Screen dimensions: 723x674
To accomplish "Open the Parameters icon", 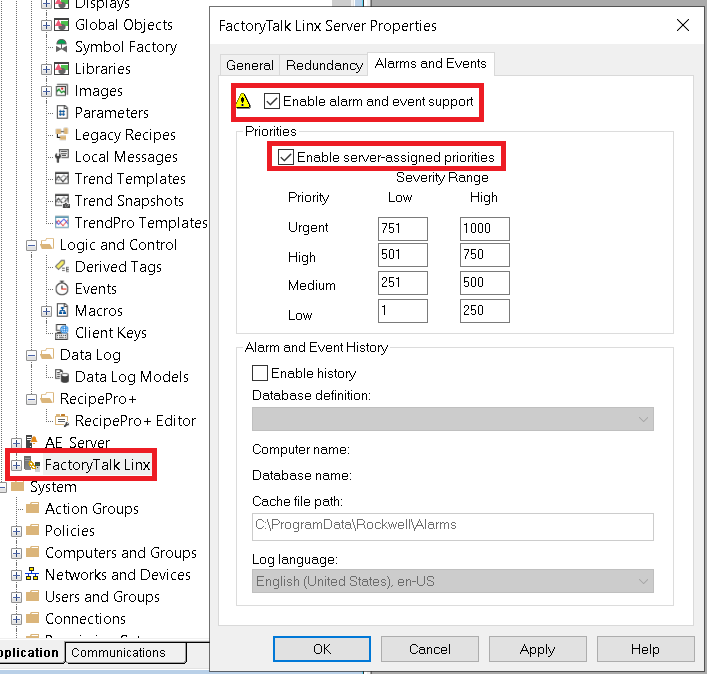I will point(62,112).
